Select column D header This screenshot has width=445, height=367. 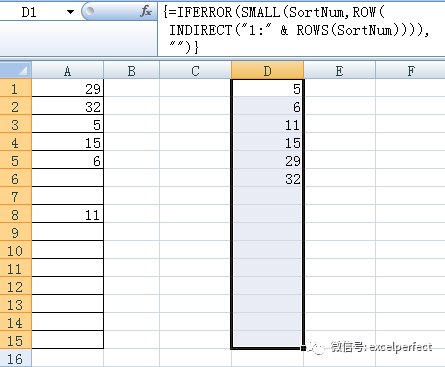coord(267,70)
